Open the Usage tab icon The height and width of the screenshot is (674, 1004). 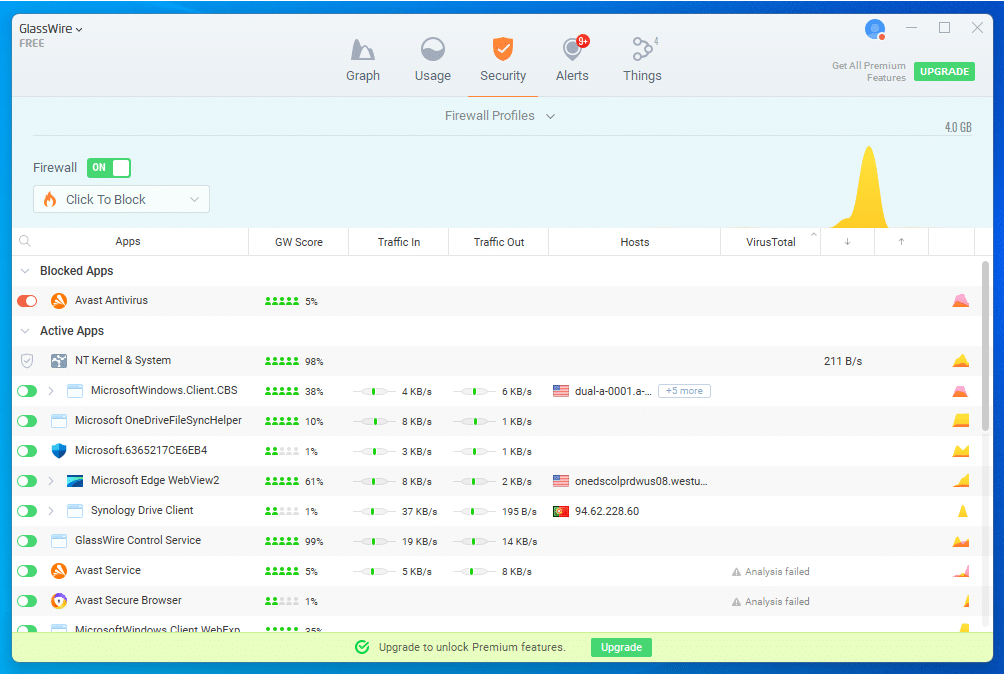tap(433, 50)
